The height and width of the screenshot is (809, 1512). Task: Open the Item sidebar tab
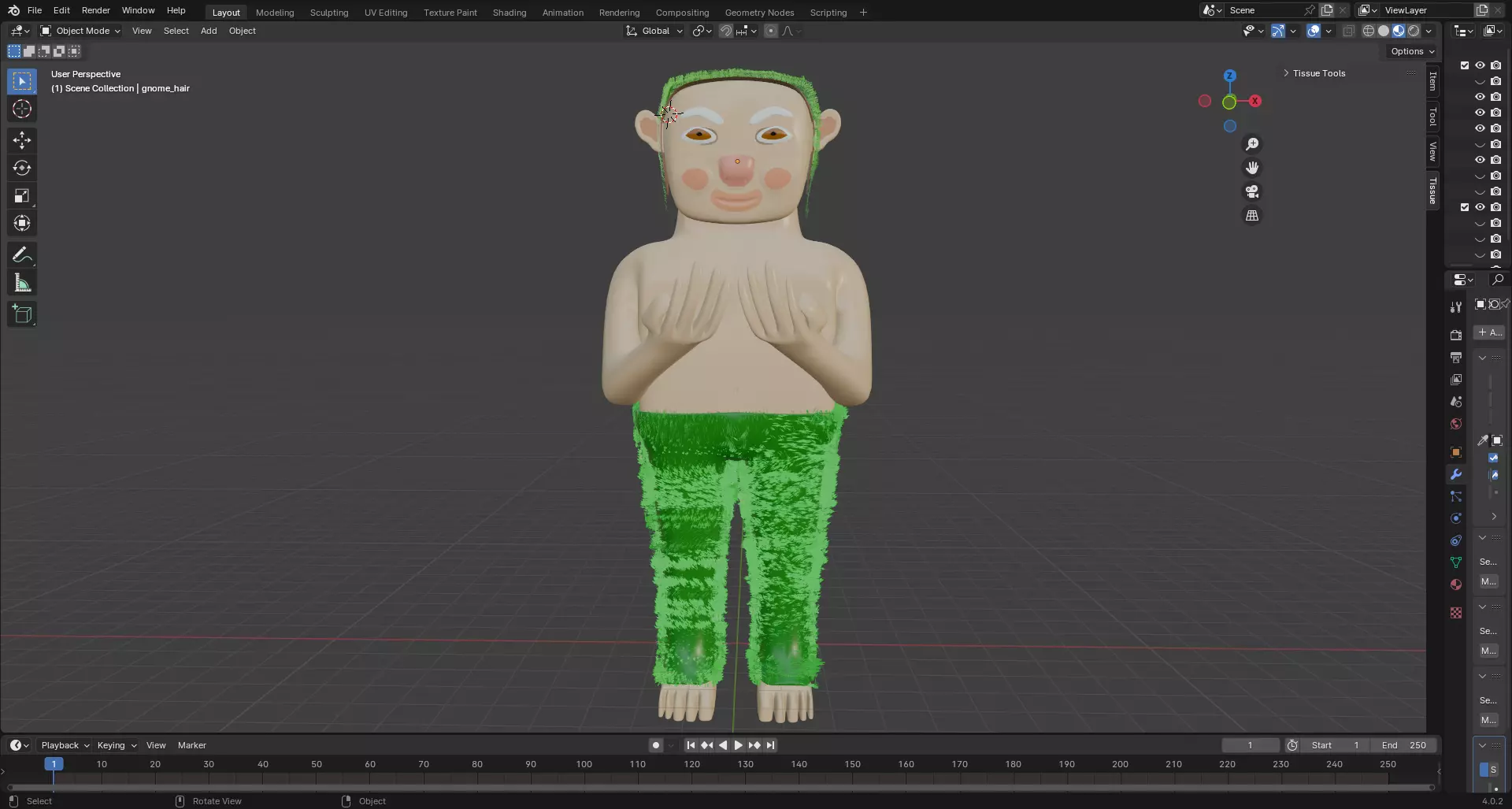pos(1433,81)
